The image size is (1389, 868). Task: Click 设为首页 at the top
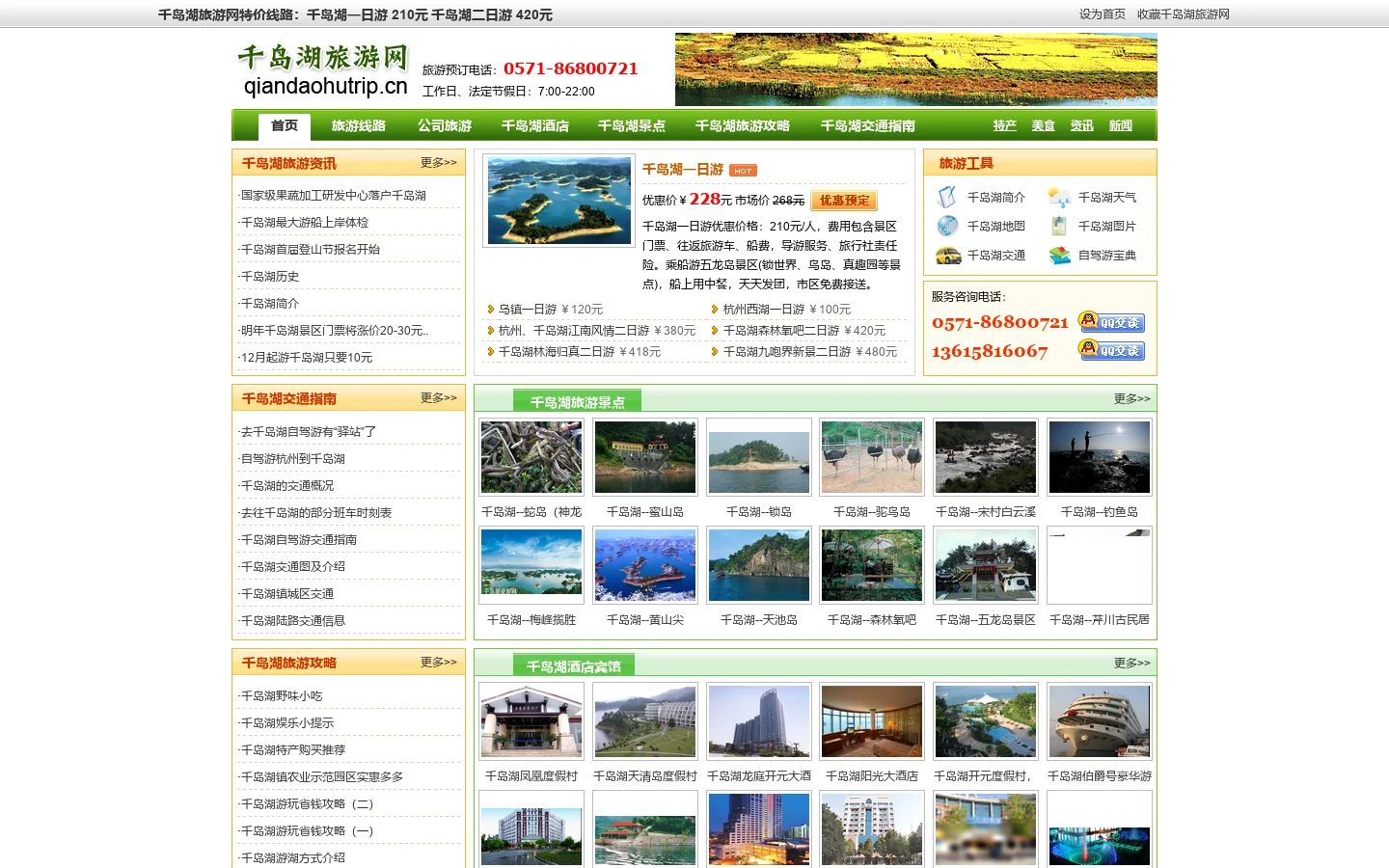coord(1103,14)
